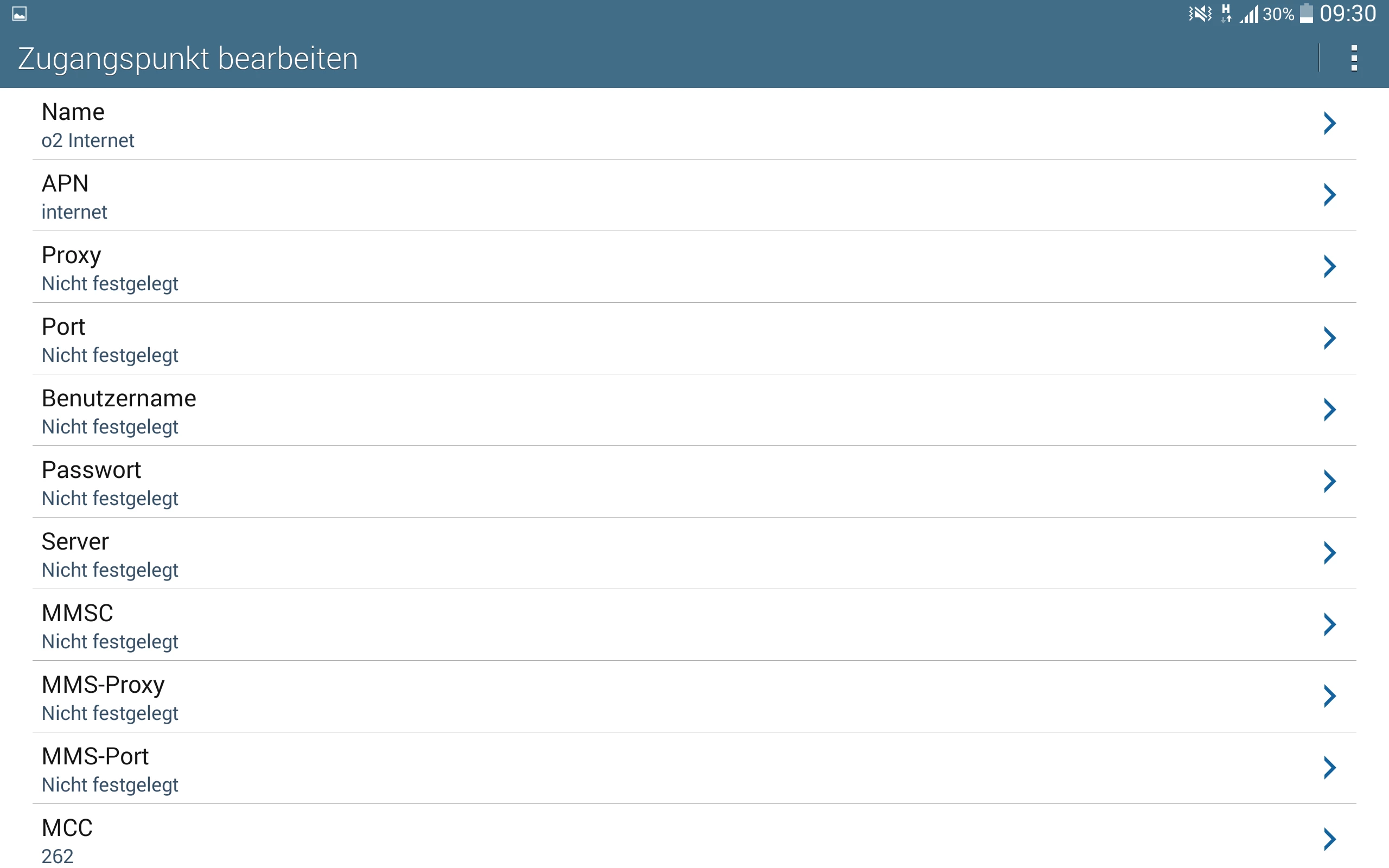Tap the chevron arrow next to Proxy
The image size is (1389, 868).
(1329, 266)
